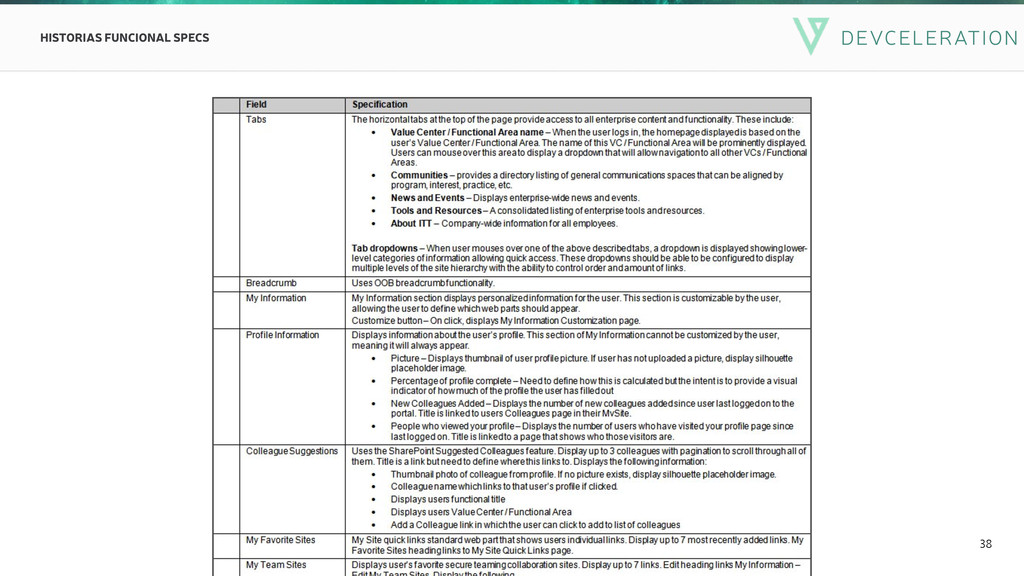
Task: Click 'Displays users functional title' bullet
Action: click(448, 500)
